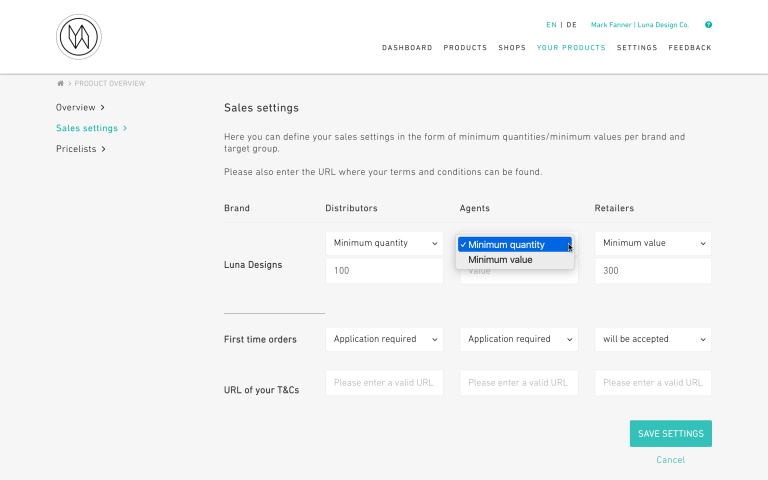
Task: Click Distributors T&Cs URL field
Action: click(x=384, y=383)
